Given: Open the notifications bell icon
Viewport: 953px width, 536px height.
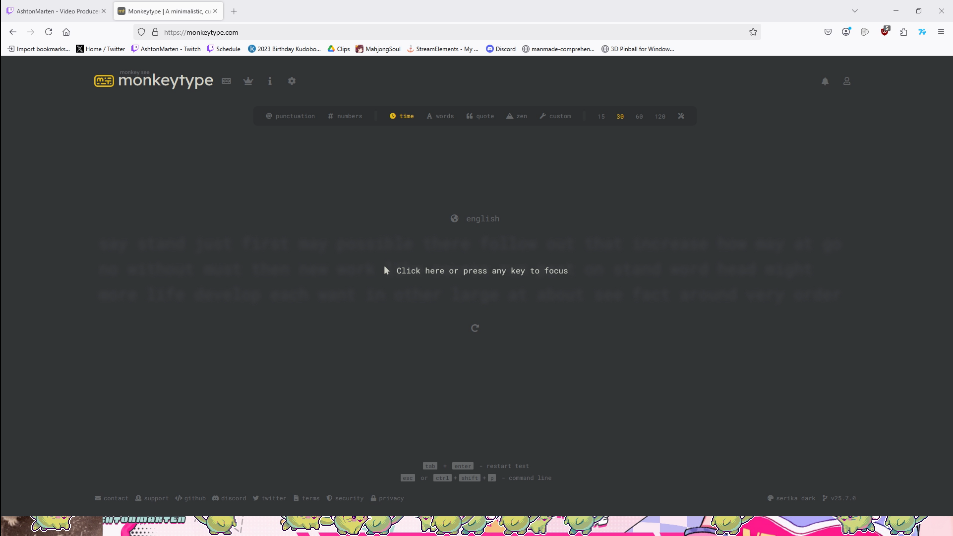Looking at the screenshot, I should click(x=825, y=81).
